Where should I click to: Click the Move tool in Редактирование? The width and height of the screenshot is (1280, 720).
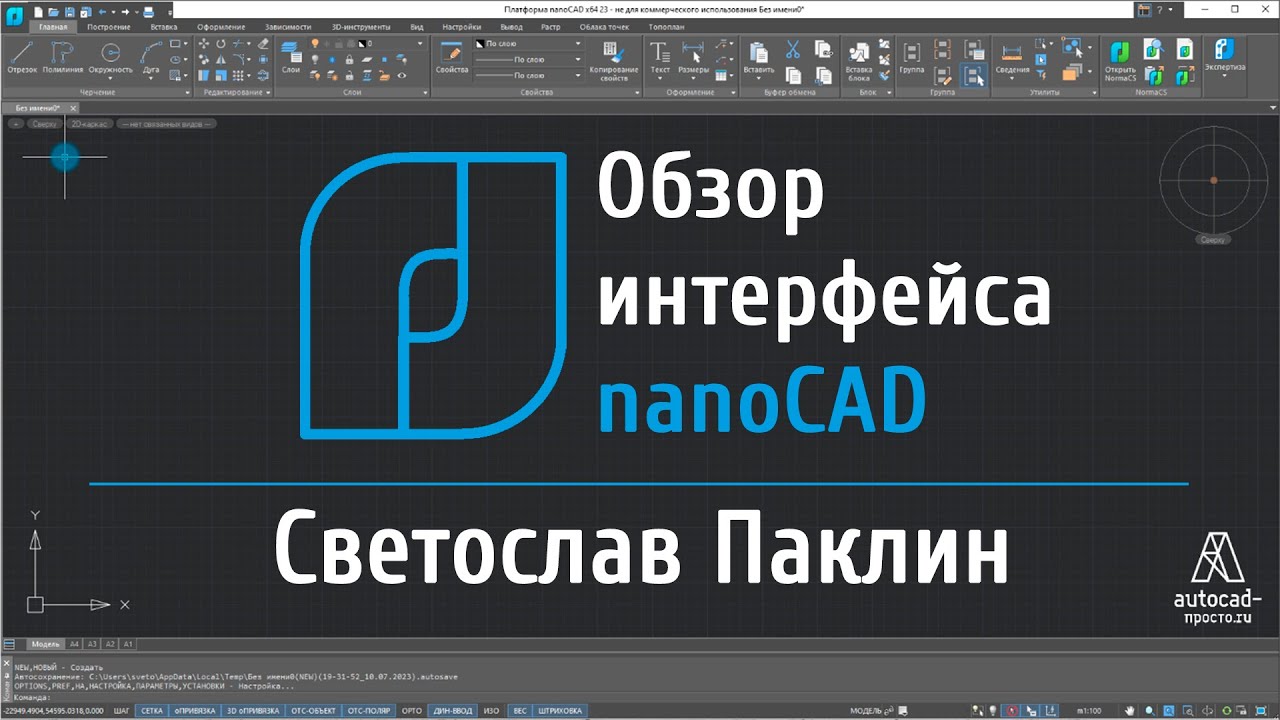(204, 44)
